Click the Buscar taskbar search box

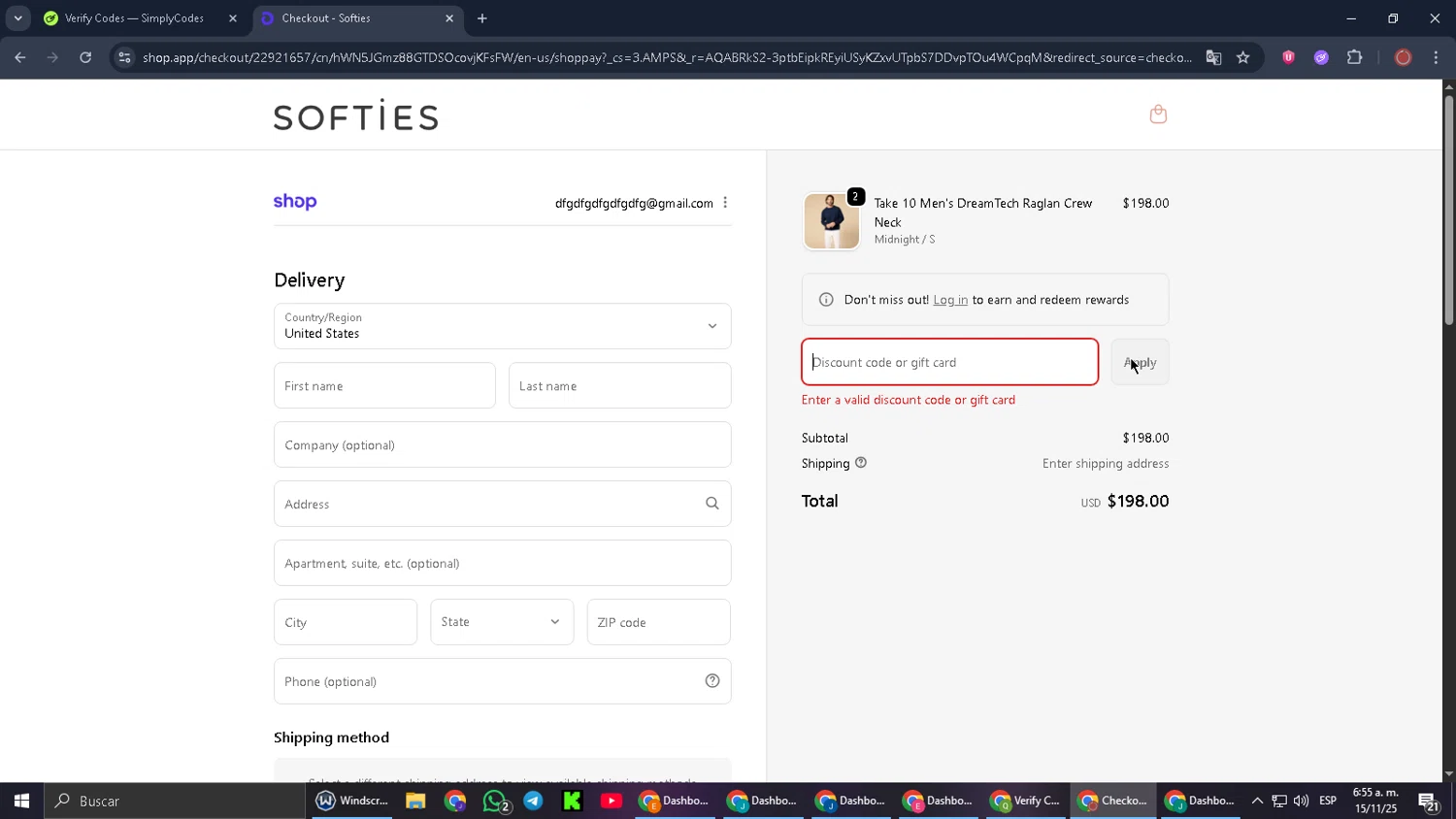[x=175, y=801]
